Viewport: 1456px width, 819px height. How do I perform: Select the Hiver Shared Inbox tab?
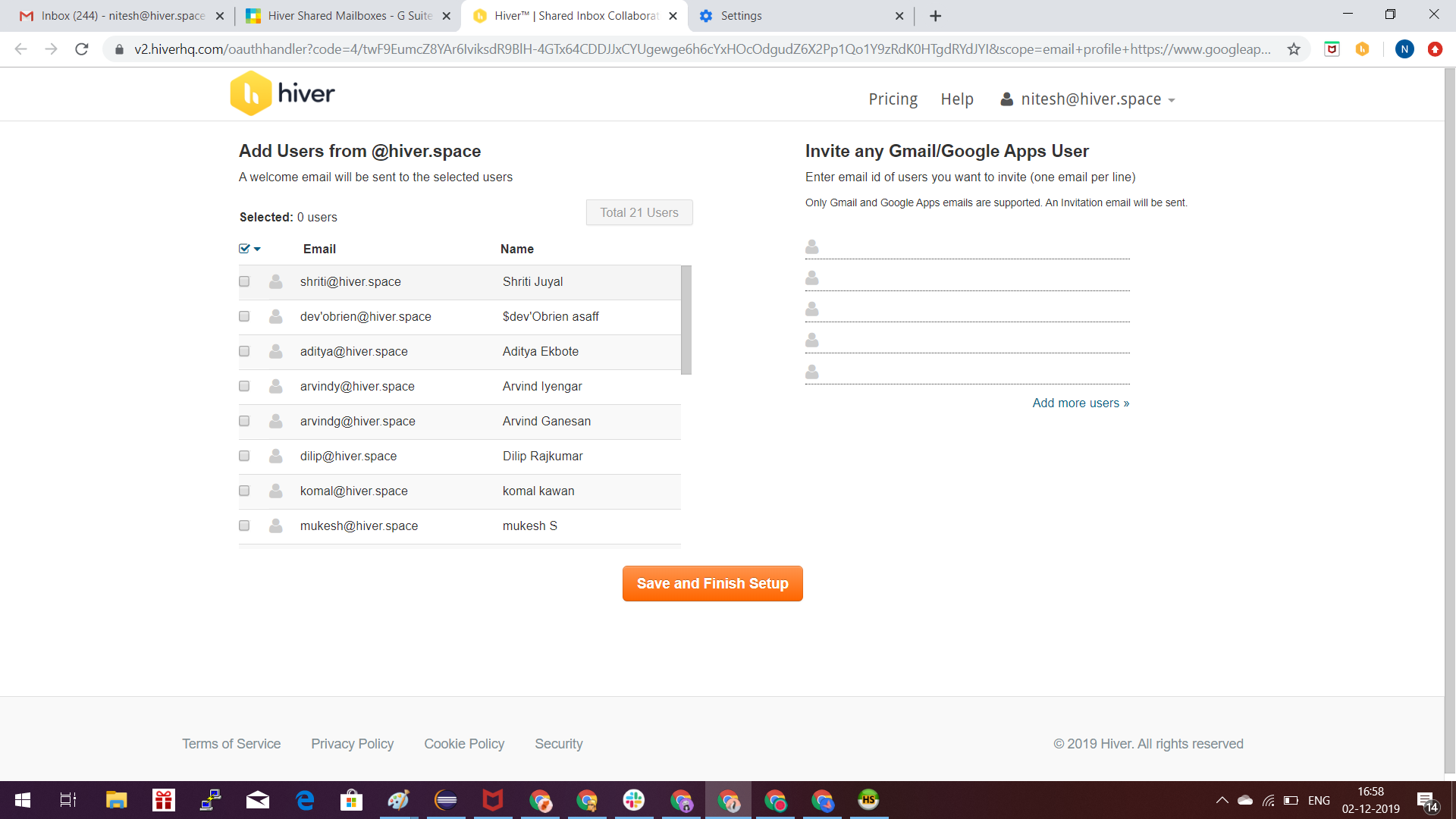click(x=575, y=16)
